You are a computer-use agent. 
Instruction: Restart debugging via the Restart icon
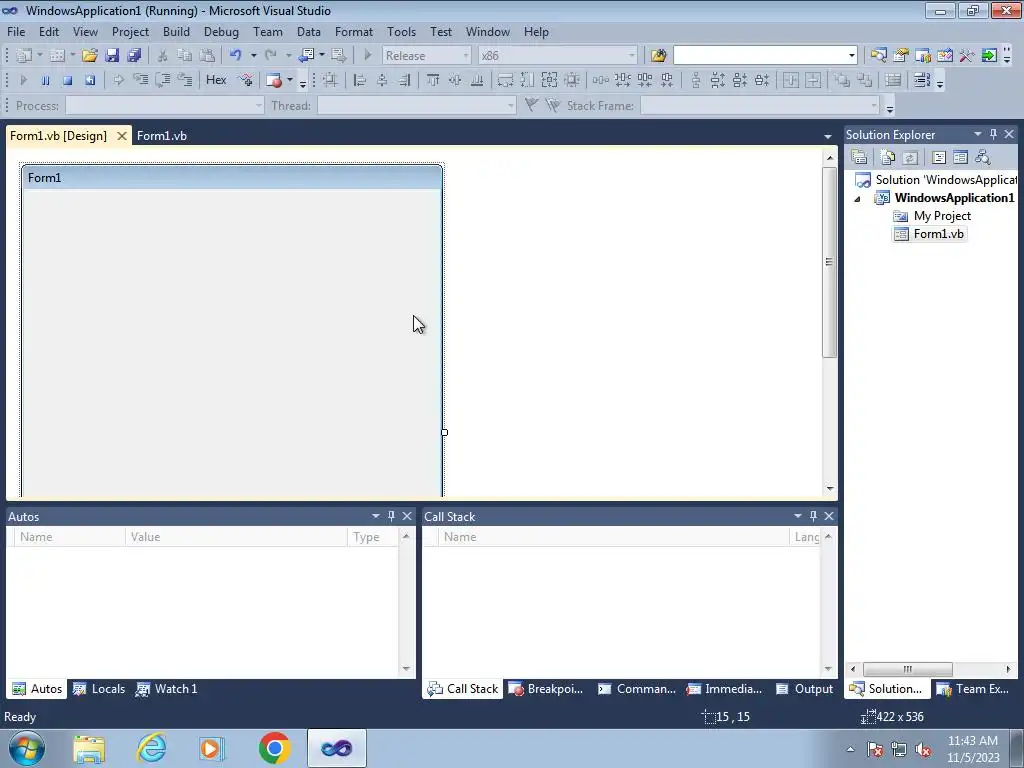click(x=89, y=80)
